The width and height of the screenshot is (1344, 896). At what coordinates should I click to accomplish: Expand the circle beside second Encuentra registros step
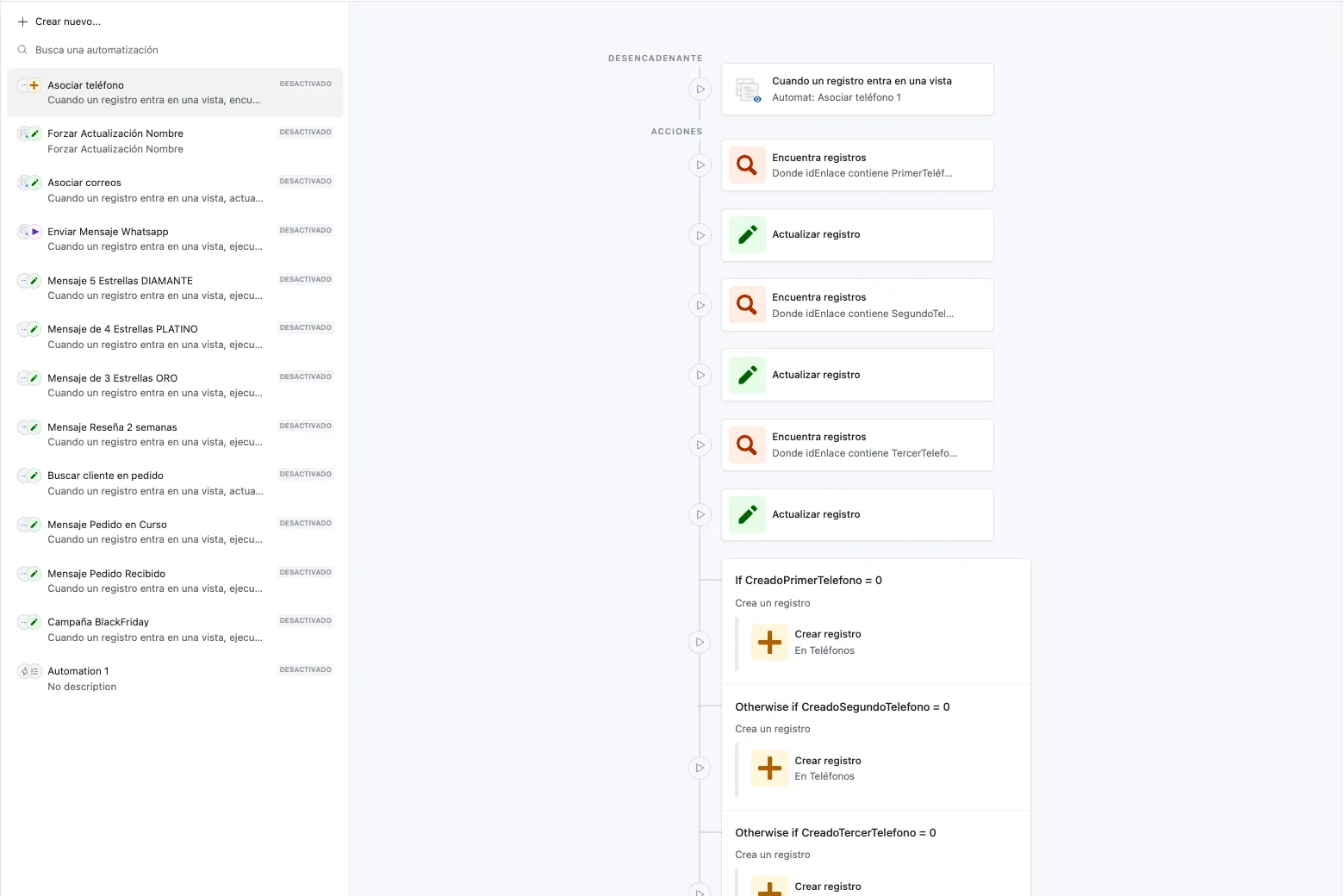[700, 305]
